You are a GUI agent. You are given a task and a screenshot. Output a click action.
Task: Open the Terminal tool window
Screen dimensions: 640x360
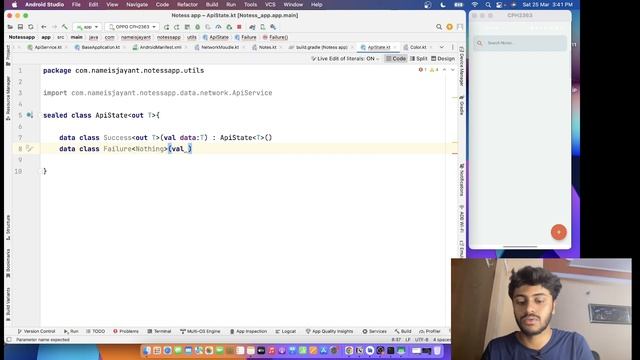click(159, 331)
